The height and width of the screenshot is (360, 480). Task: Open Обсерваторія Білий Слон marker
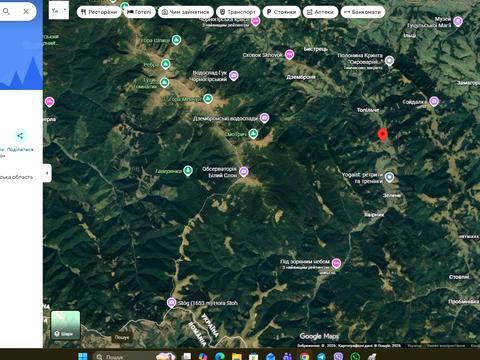click(x=244, y=172)
